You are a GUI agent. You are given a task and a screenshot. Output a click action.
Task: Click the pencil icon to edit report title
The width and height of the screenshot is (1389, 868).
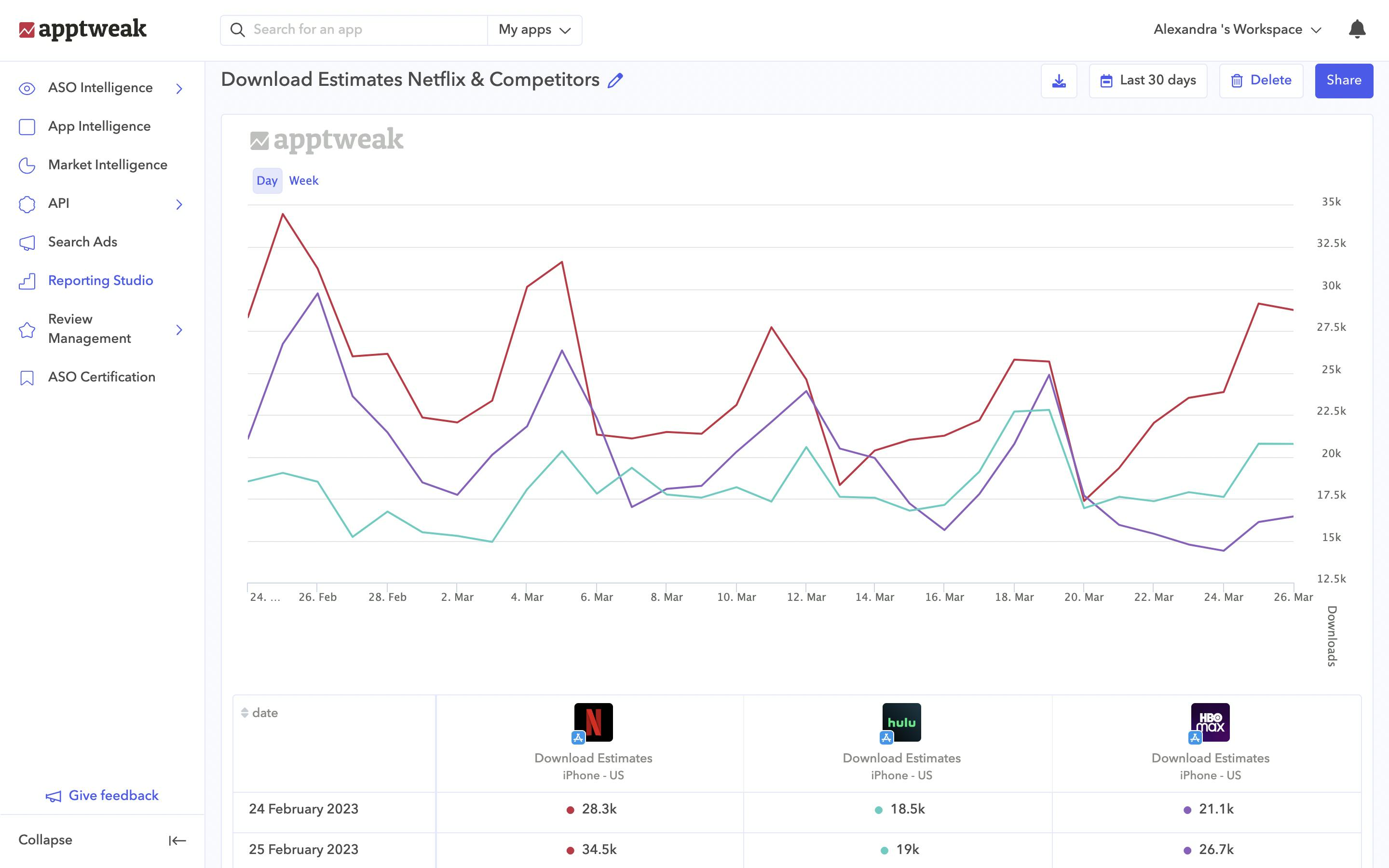[x=615, y=81]
